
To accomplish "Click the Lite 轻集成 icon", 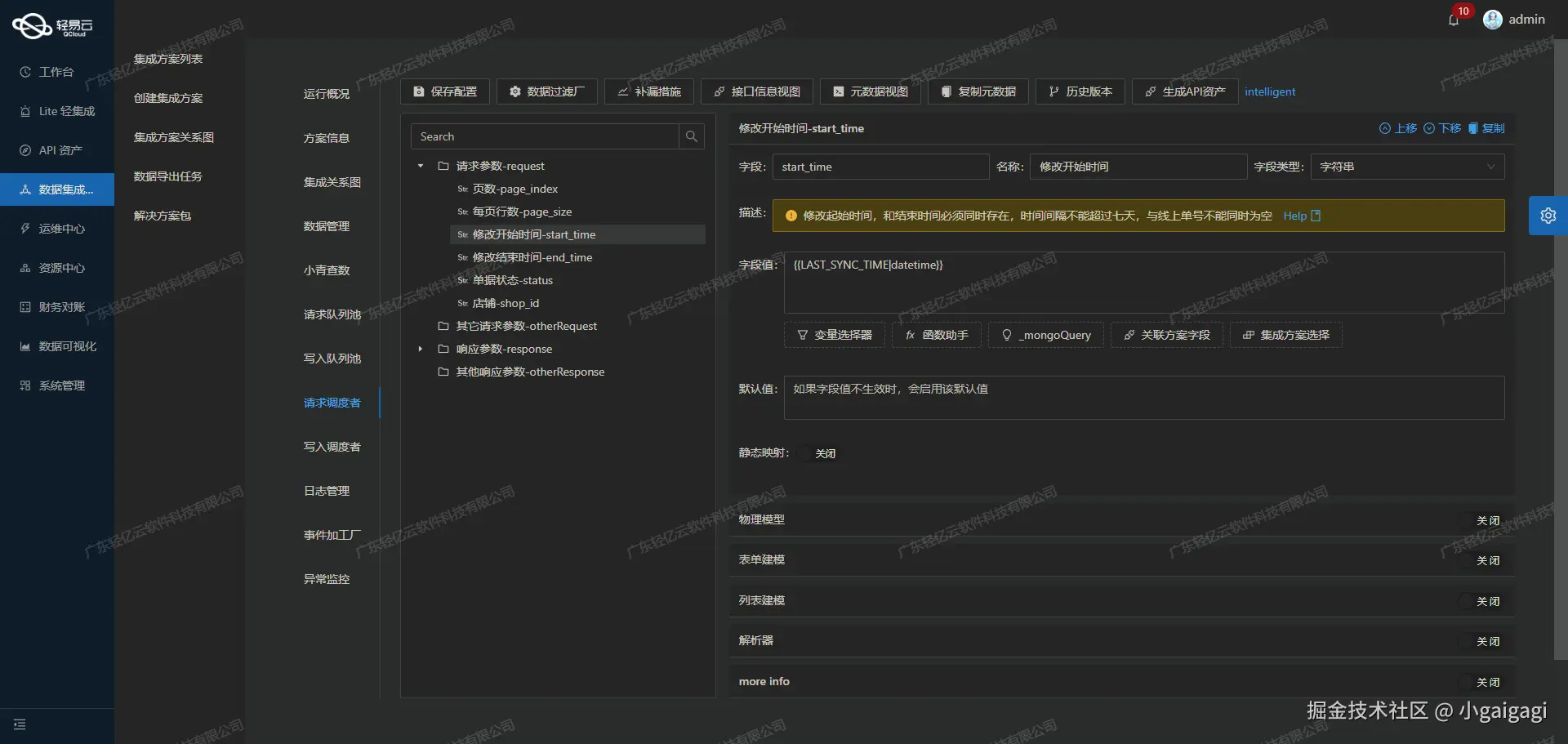I will click(x=25, y=111).
